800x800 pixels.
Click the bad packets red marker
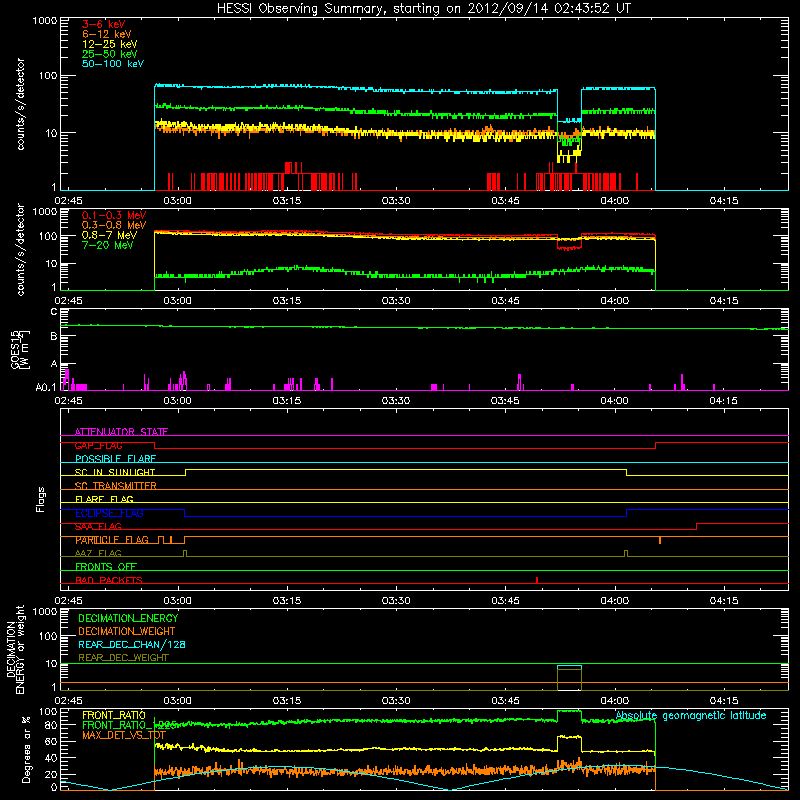(x=537, y=580)
